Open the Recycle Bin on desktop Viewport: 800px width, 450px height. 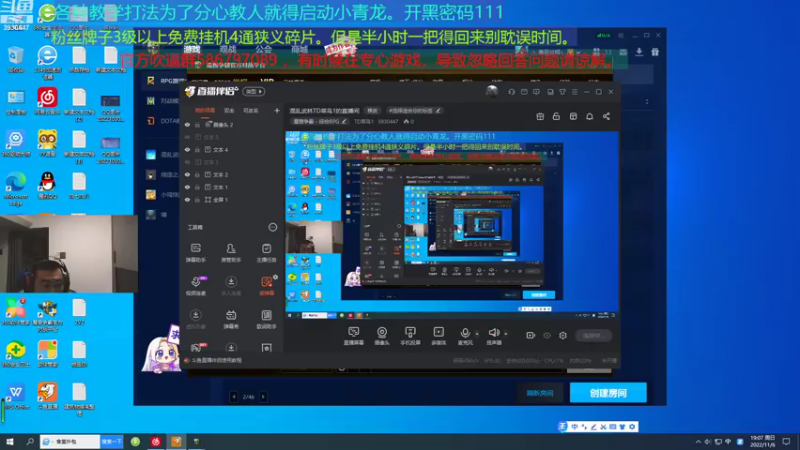click(16, 59)
